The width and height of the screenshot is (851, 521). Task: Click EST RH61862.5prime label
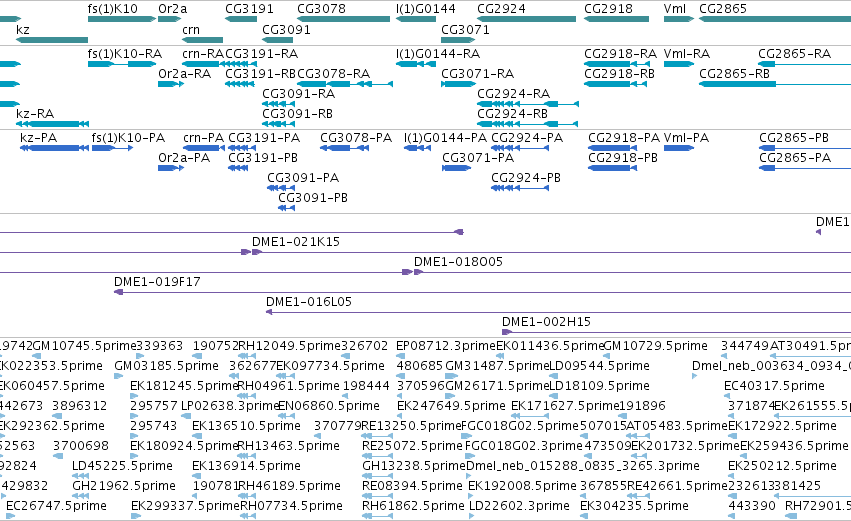413,506
